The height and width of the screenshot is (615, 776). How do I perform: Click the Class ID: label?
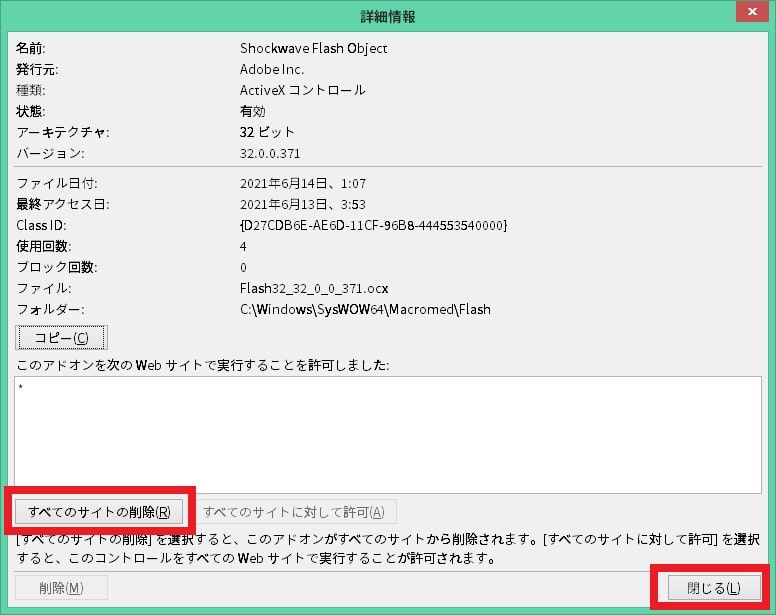pos(41,226)
